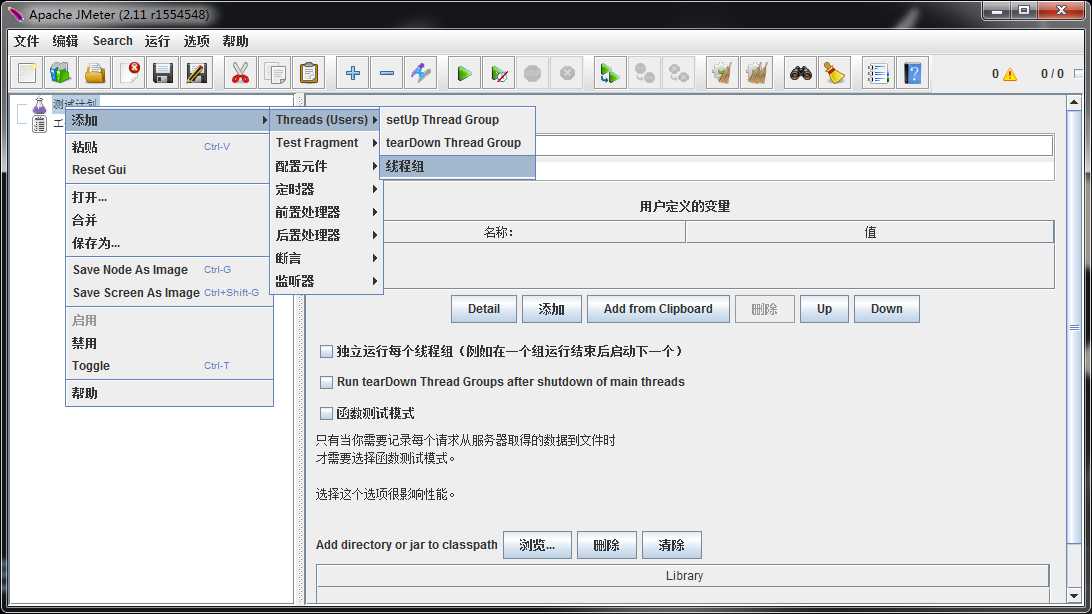Click the Cut scissors icon

click(x=240, y=72)
